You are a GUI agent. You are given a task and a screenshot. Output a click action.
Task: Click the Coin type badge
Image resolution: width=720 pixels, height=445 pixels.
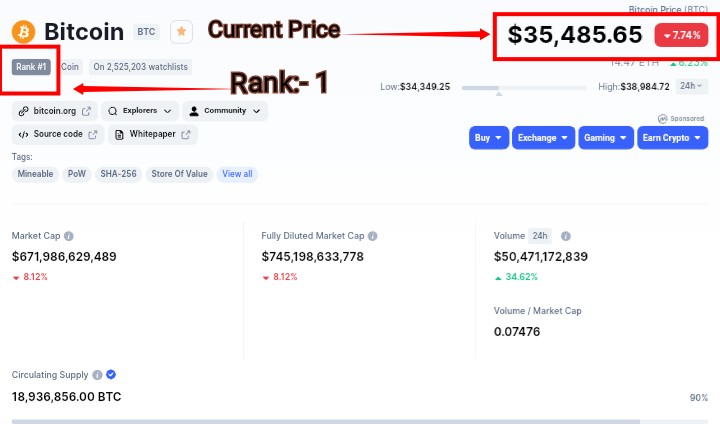[70, 67]
